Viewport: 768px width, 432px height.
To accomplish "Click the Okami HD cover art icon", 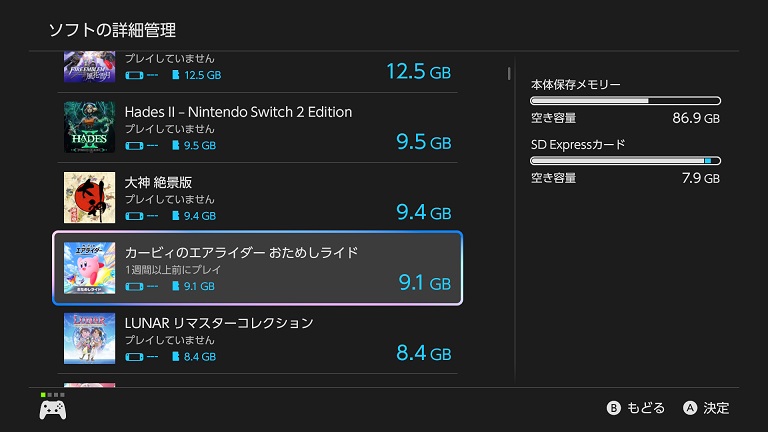I will tap(90, 197).
